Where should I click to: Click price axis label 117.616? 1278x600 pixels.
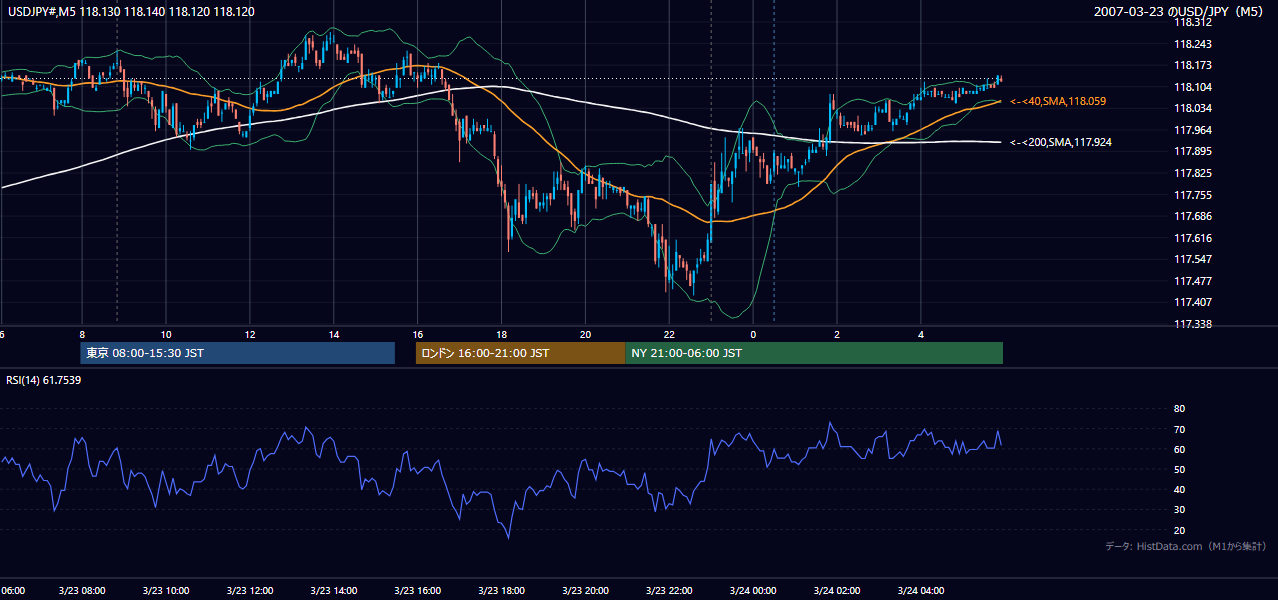point(1192,238)
